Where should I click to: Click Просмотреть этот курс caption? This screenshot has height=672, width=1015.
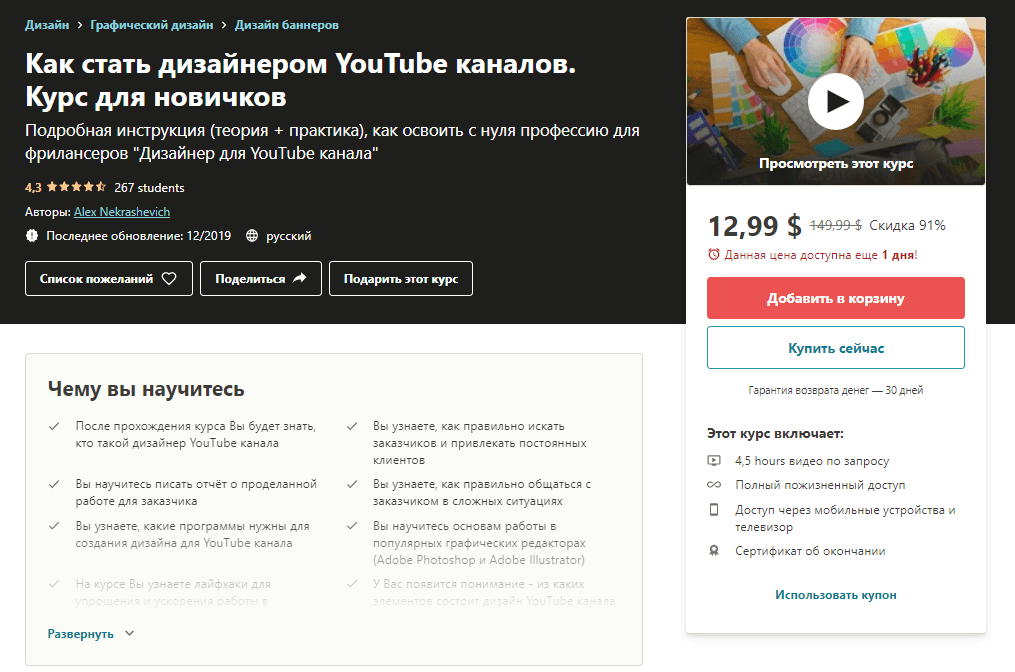coord(836,163)
